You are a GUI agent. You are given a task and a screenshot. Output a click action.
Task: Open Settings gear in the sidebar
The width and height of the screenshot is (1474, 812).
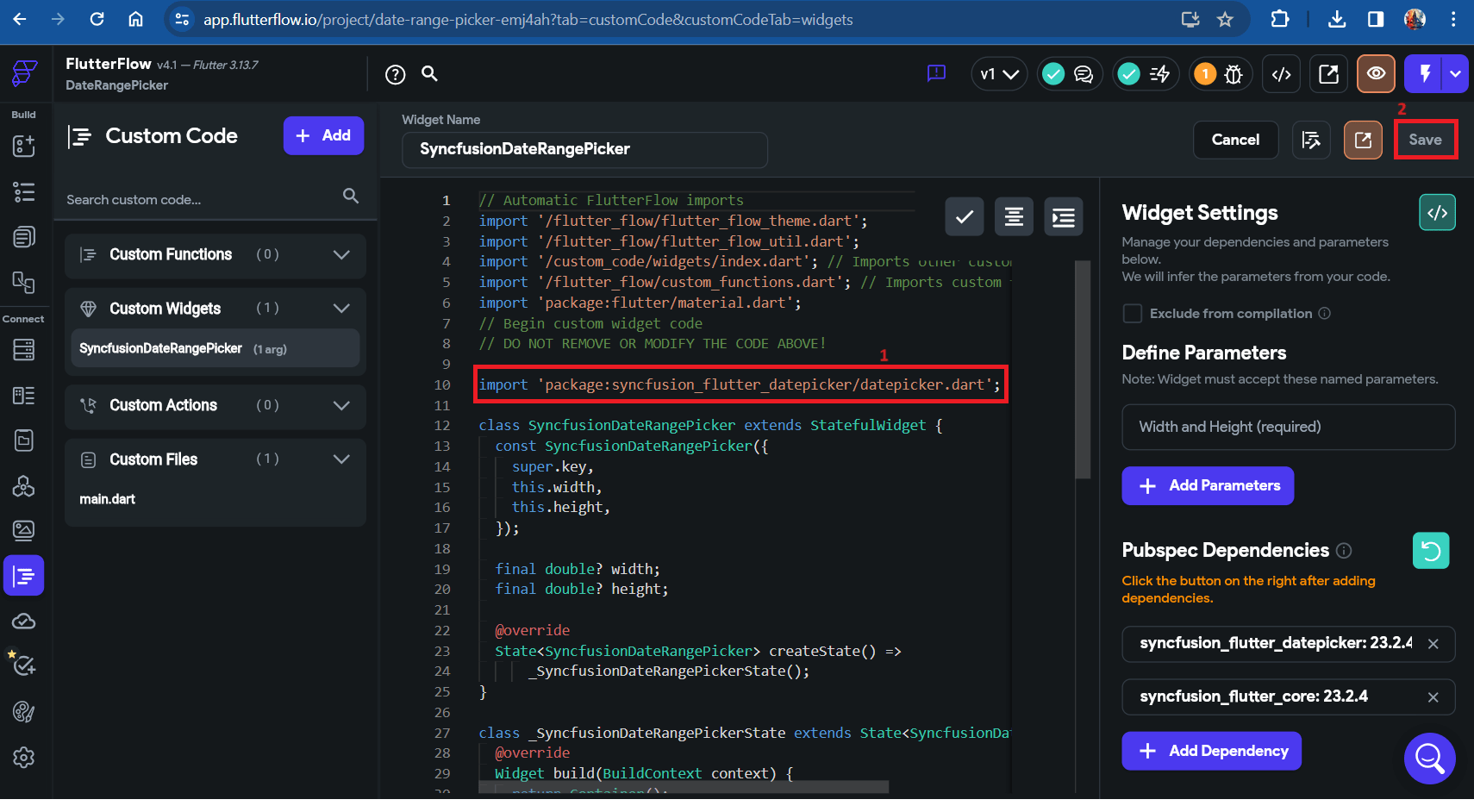[24, 757]
